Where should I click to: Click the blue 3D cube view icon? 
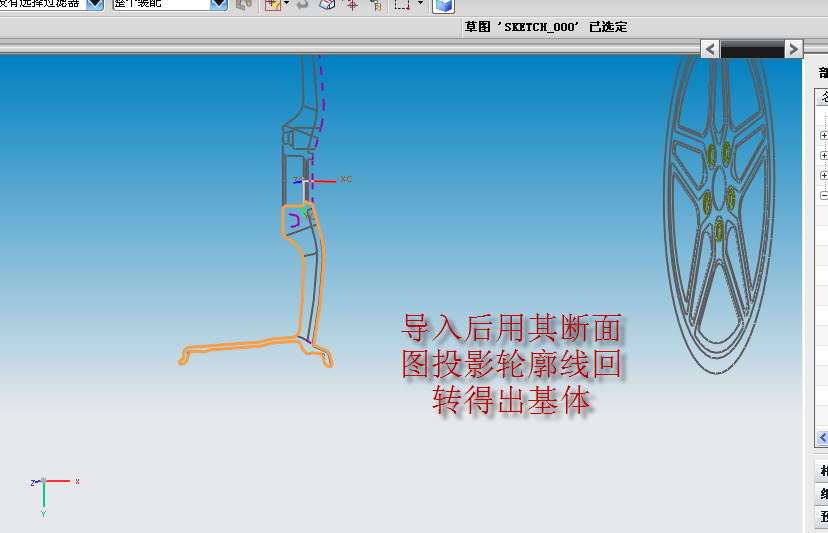[444, 5]
